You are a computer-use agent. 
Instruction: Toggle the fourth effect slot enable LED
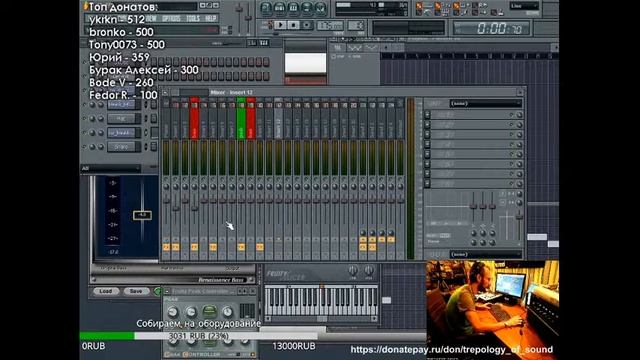pos(511,144)
